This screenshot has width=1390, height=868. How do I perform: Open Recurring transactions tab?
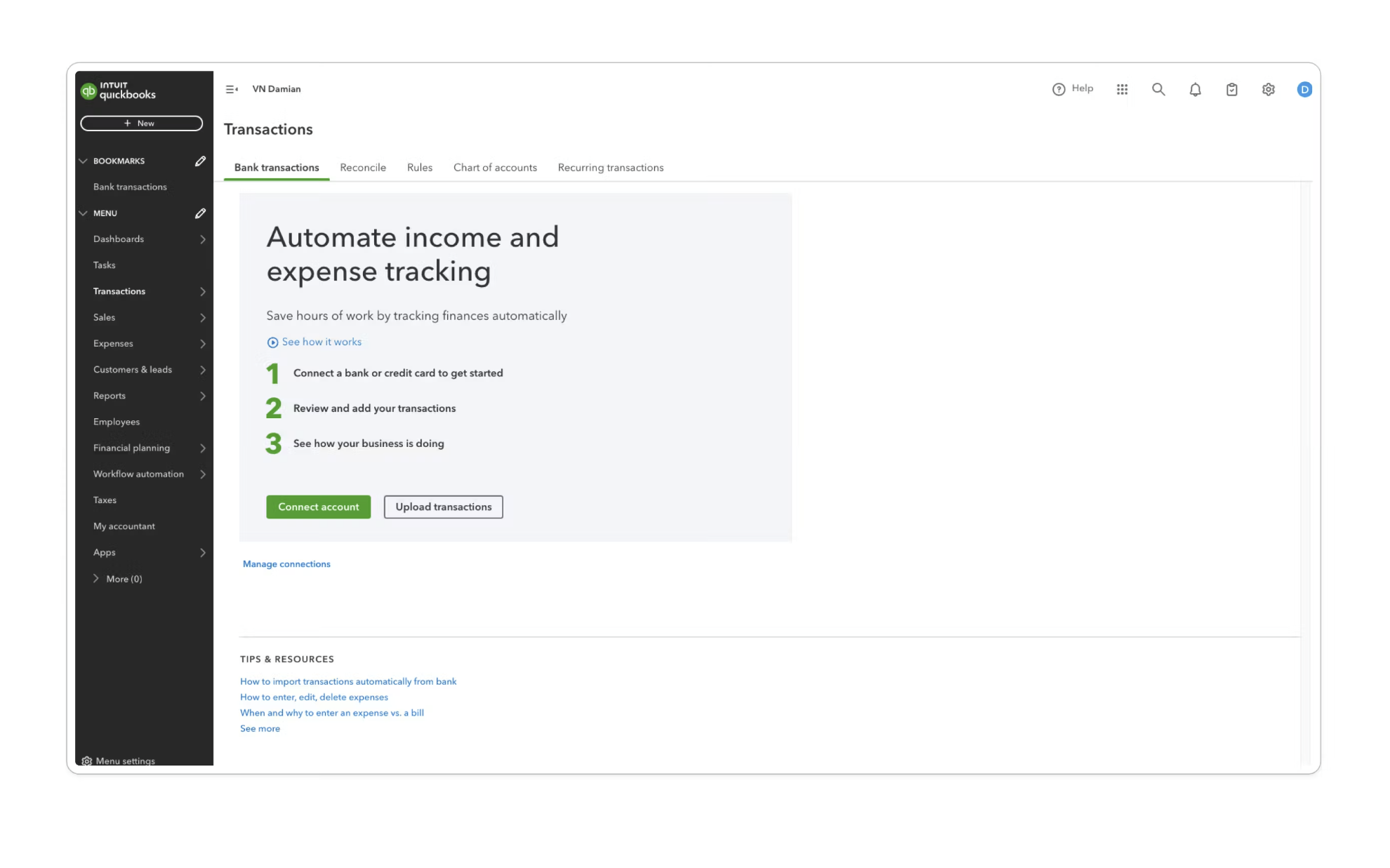[611, 168]
